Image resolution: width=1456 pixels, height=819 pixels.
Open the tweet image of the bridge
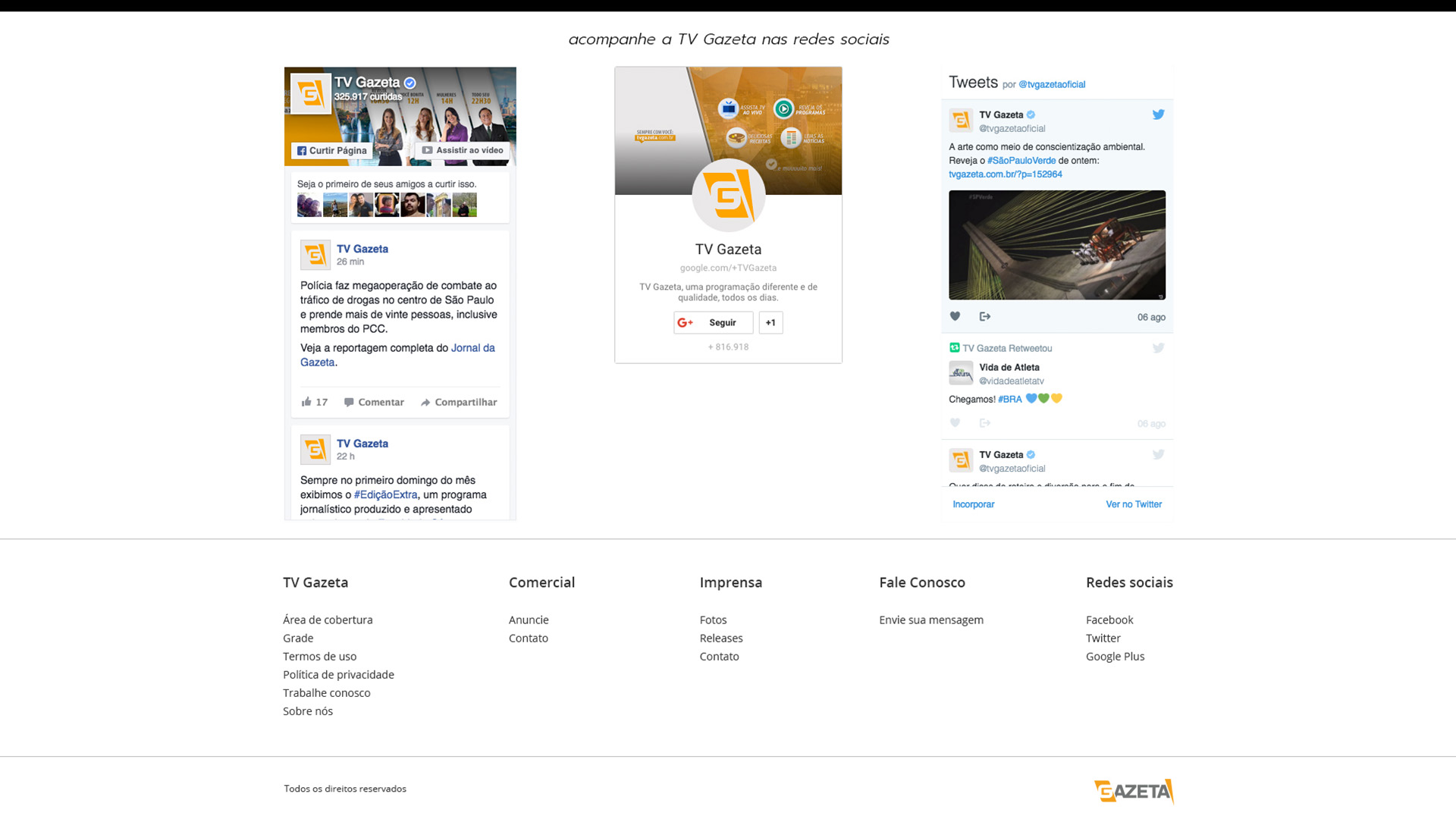(1057, 245)
